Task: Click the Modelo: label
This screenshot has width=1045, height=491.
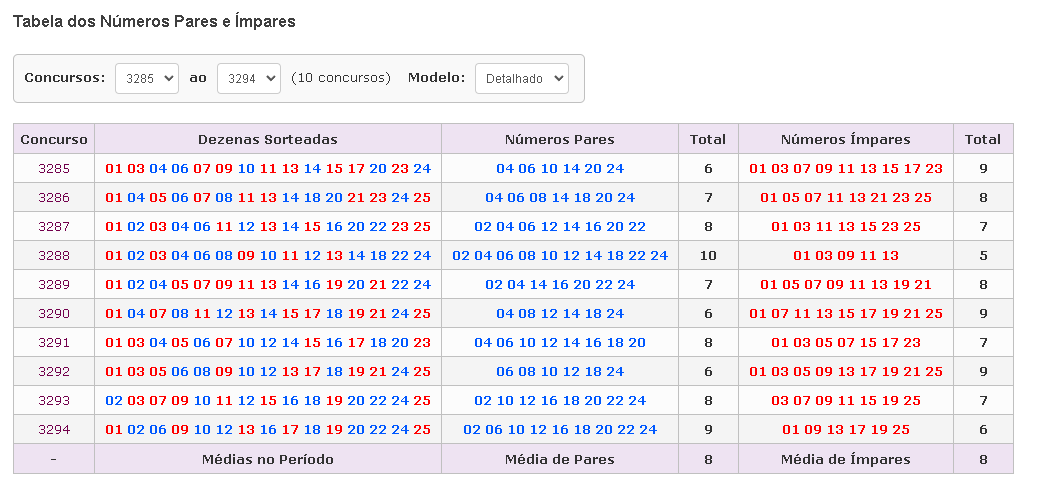Action: 437,77
